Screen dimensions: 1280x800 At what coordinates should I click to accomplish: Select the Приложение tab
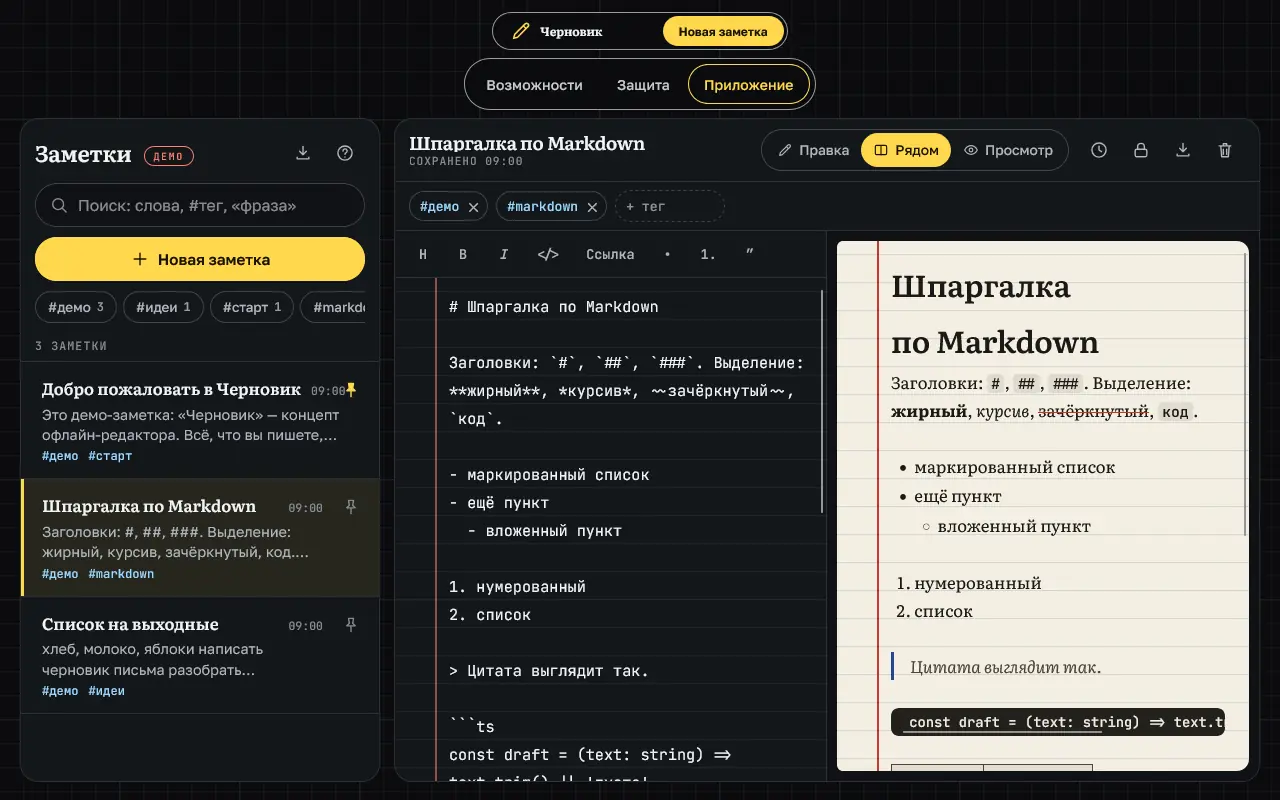(x=748, y=85)
